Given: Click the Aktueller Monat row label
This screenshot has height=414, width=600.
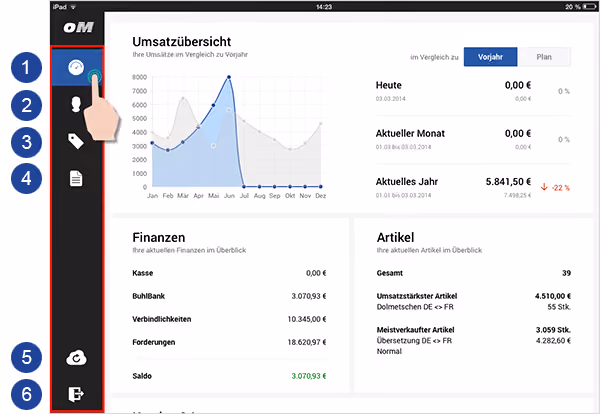Looking at the screenshot, I should point(410,134).
